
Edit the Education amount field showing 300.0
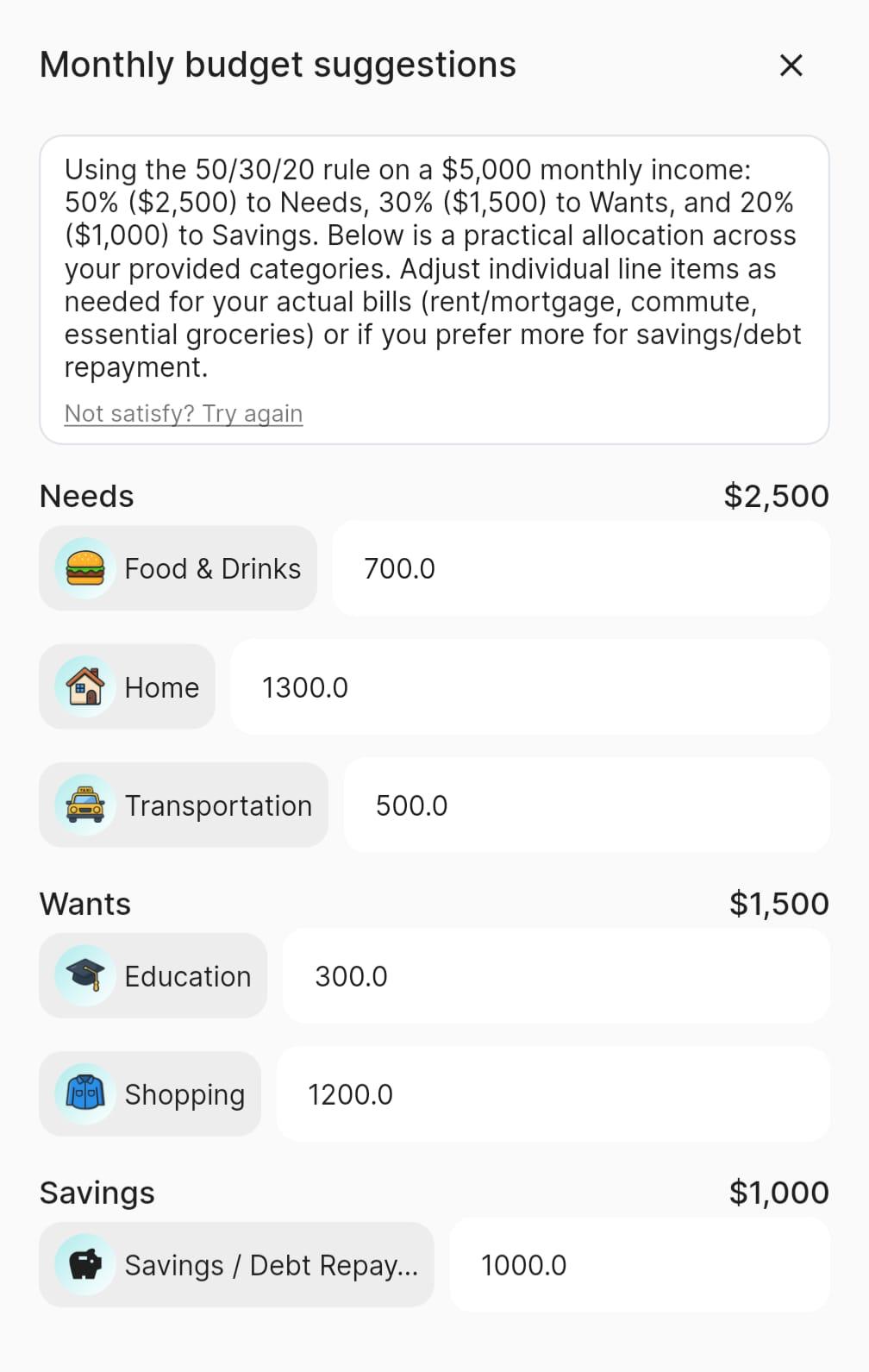point(555,976)
